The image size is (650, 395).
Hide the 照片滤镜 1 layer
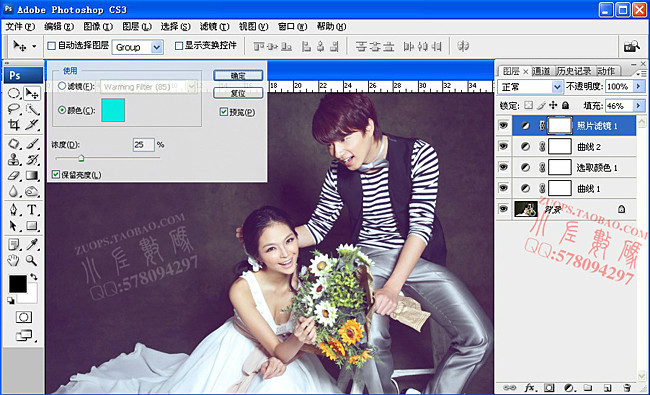(504, 125)
